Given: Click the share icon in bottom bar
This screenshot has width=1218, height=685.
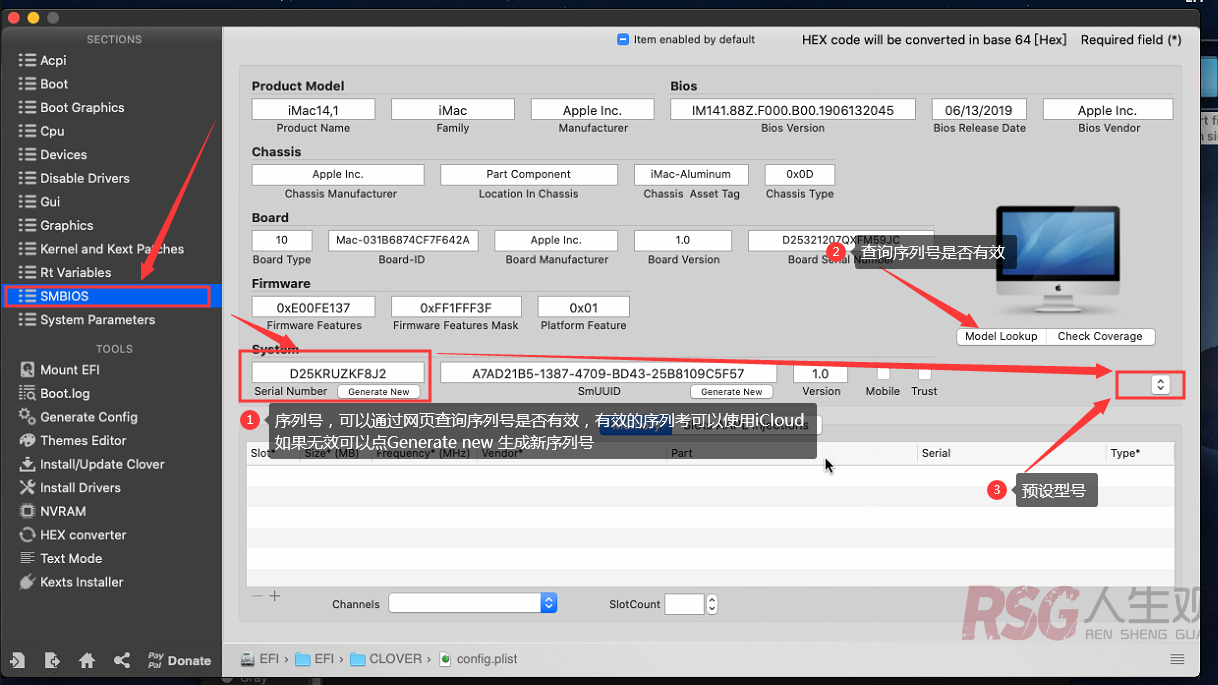Looking at the screenshot, I should click(122, 660).
